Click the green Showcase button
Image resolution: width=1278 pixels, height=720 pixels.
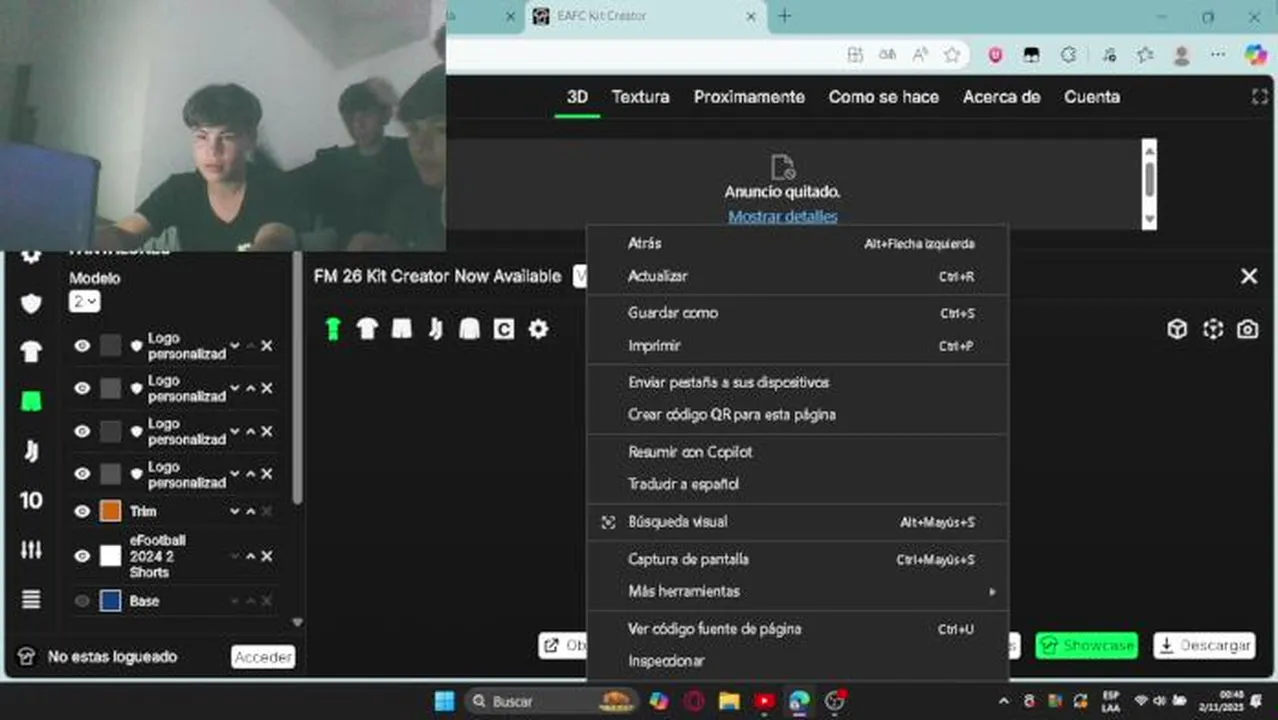(1087, 645)
